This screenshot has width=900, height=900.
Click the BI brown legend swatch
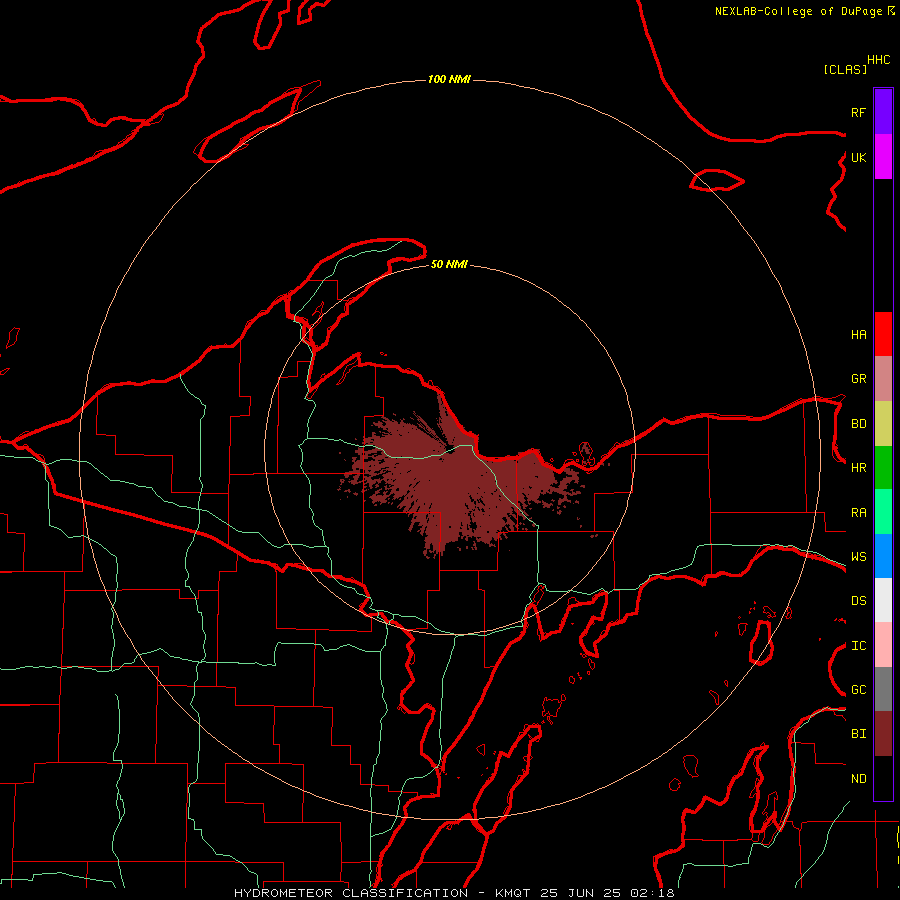point(883,734)
